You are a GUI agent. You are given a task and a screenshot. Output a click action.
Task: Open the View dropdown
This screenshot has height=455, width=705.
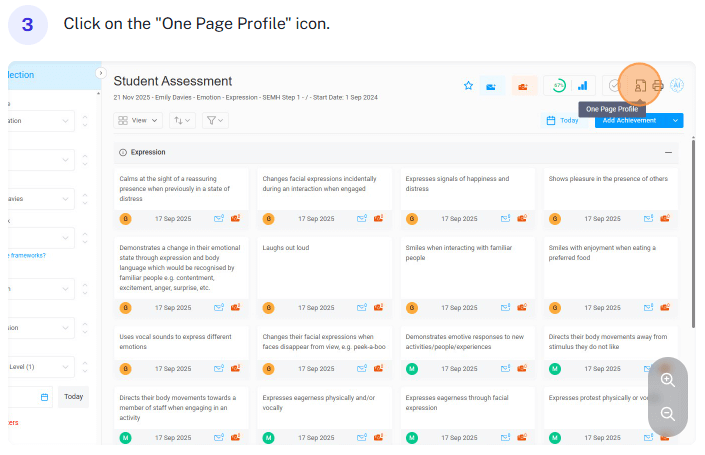(136, 120)
